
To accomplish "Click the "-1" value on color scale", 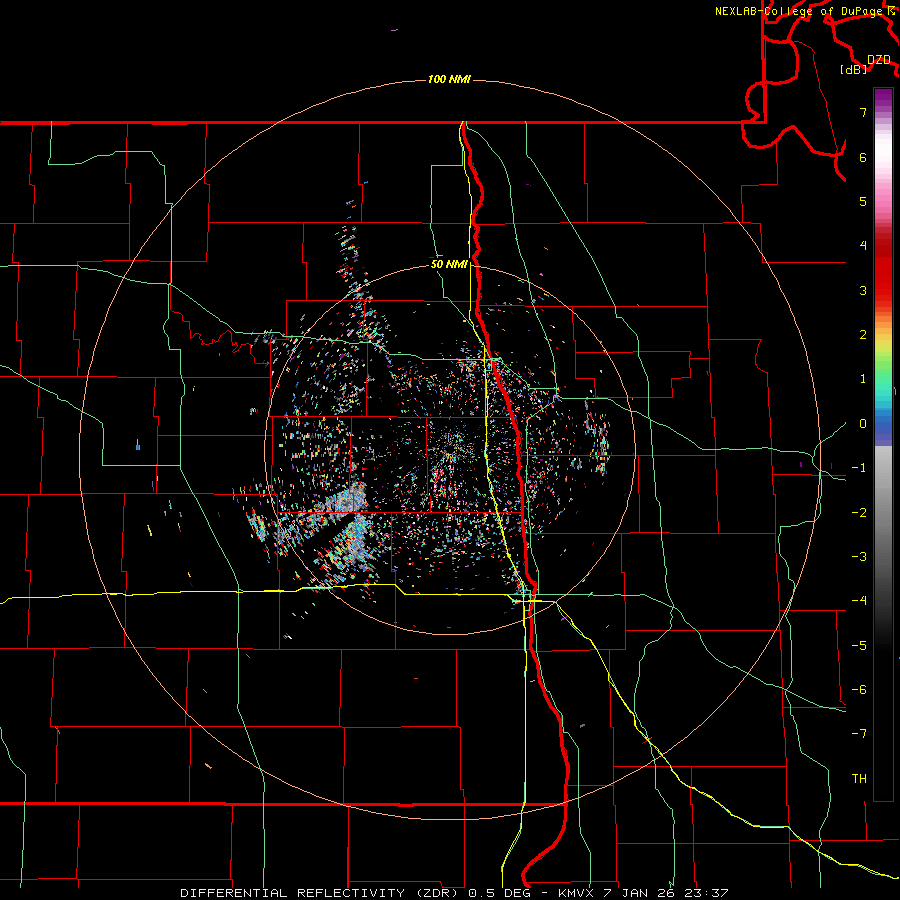I will pyautogui.click(x=859, y=468).
